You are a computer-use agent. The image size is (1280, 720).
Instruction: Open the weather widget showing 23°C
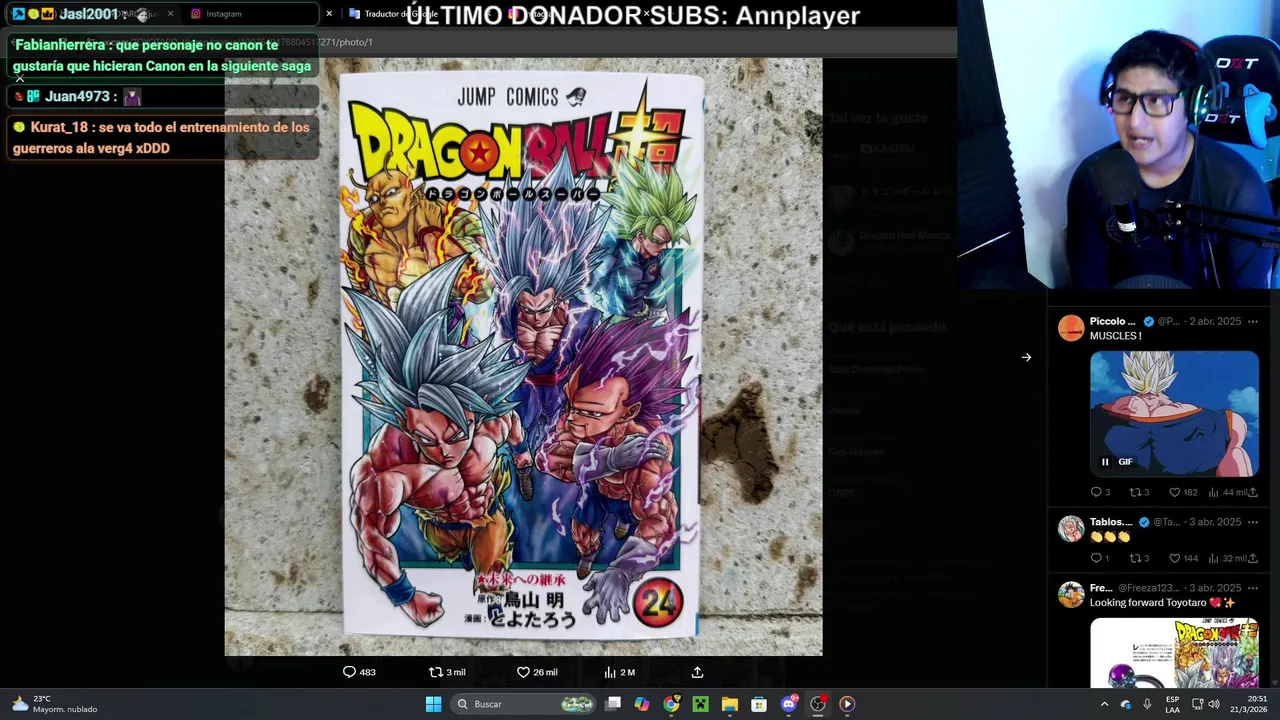(x=55, y=704)
